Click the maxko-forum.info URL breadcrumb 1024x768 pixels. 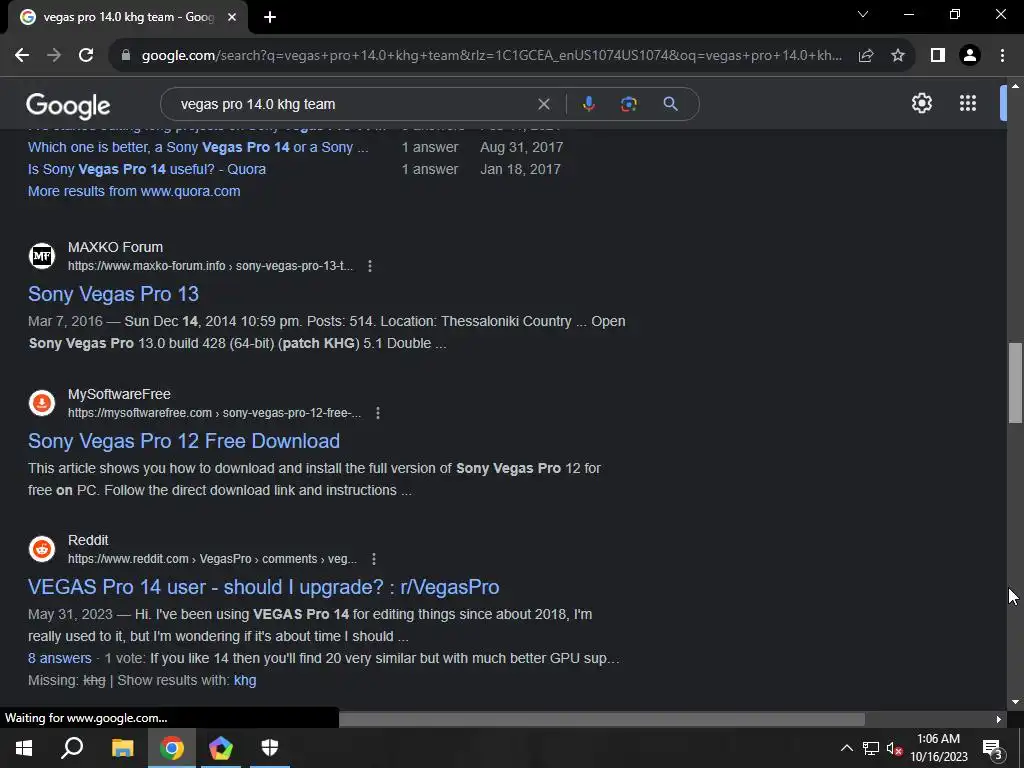[x=210, y=266]
